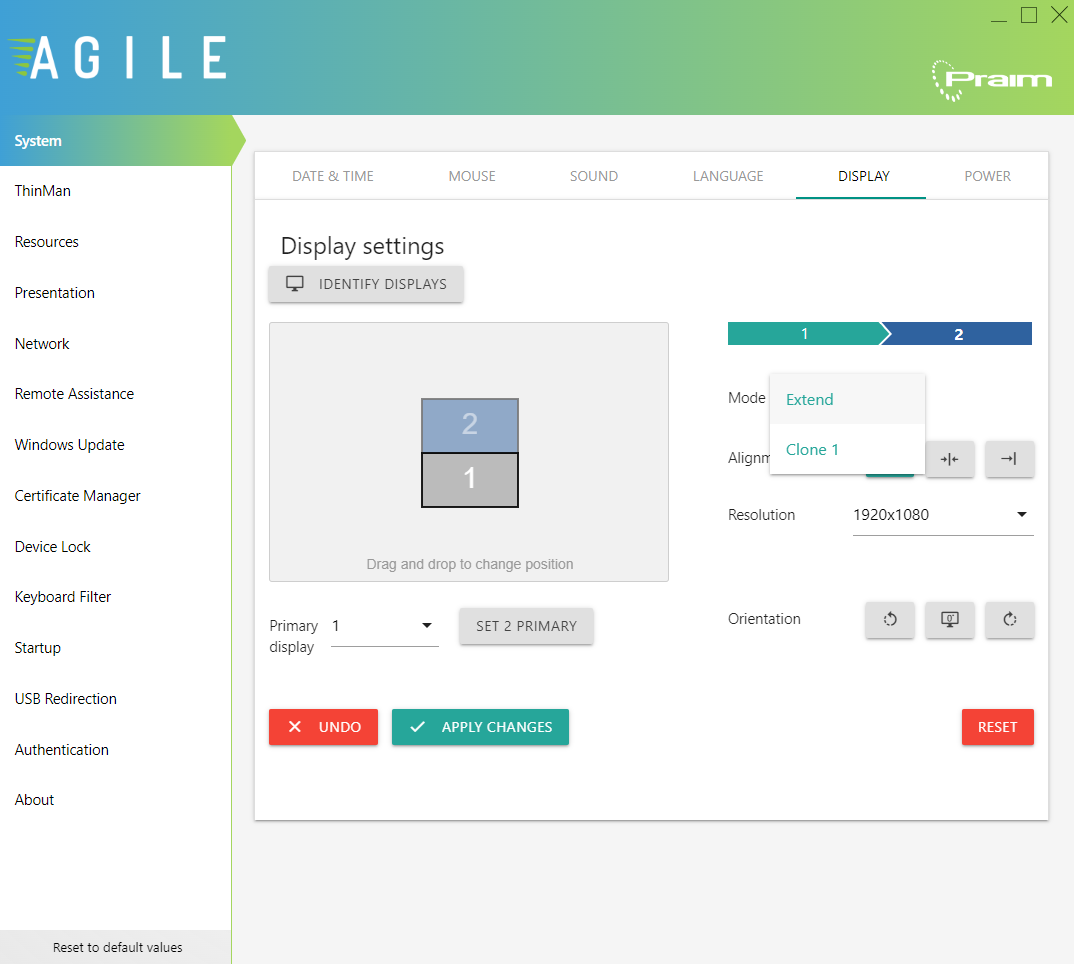Click Set 2 Primary button

pyautogui.click(x=526, y=626)
